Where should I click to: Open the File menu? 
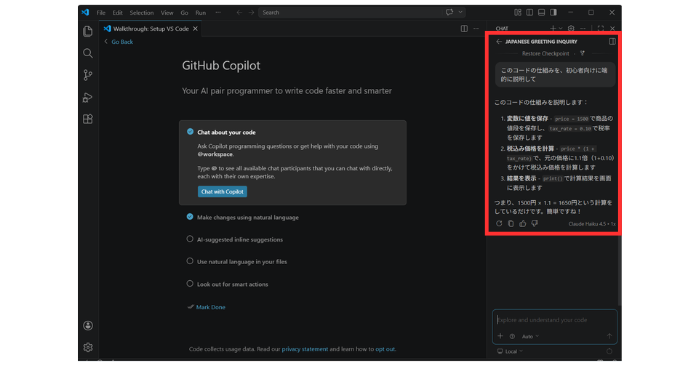pos(101,12)
